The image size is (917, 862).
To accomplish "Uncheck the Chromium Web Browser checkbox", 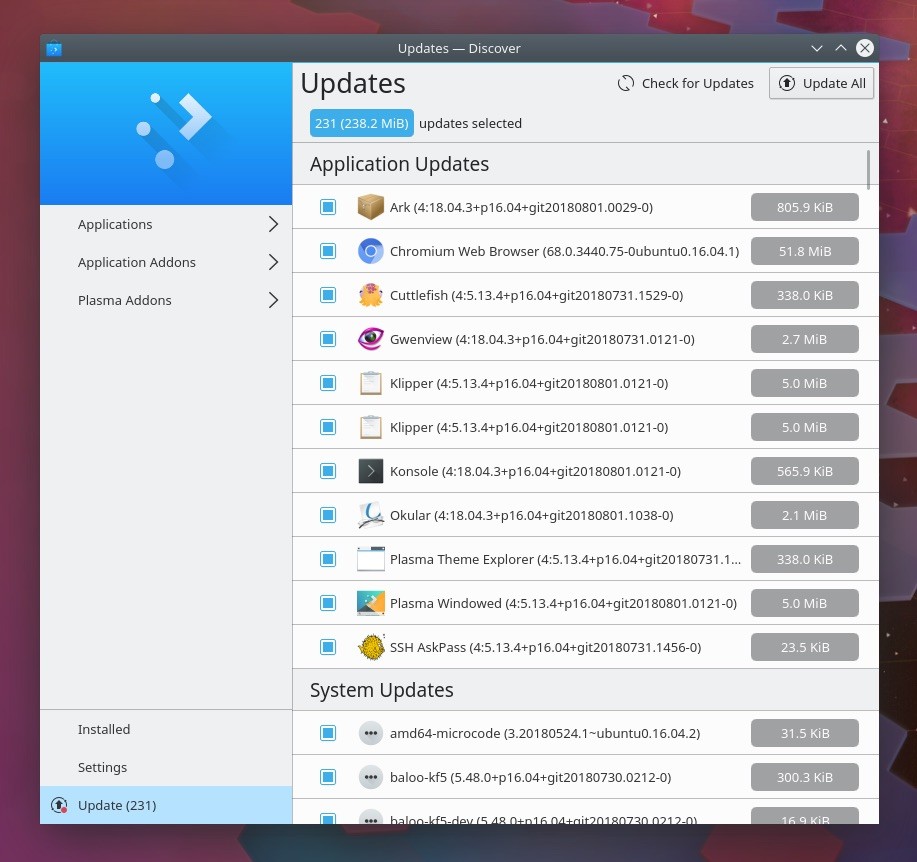I will [328, 251].
